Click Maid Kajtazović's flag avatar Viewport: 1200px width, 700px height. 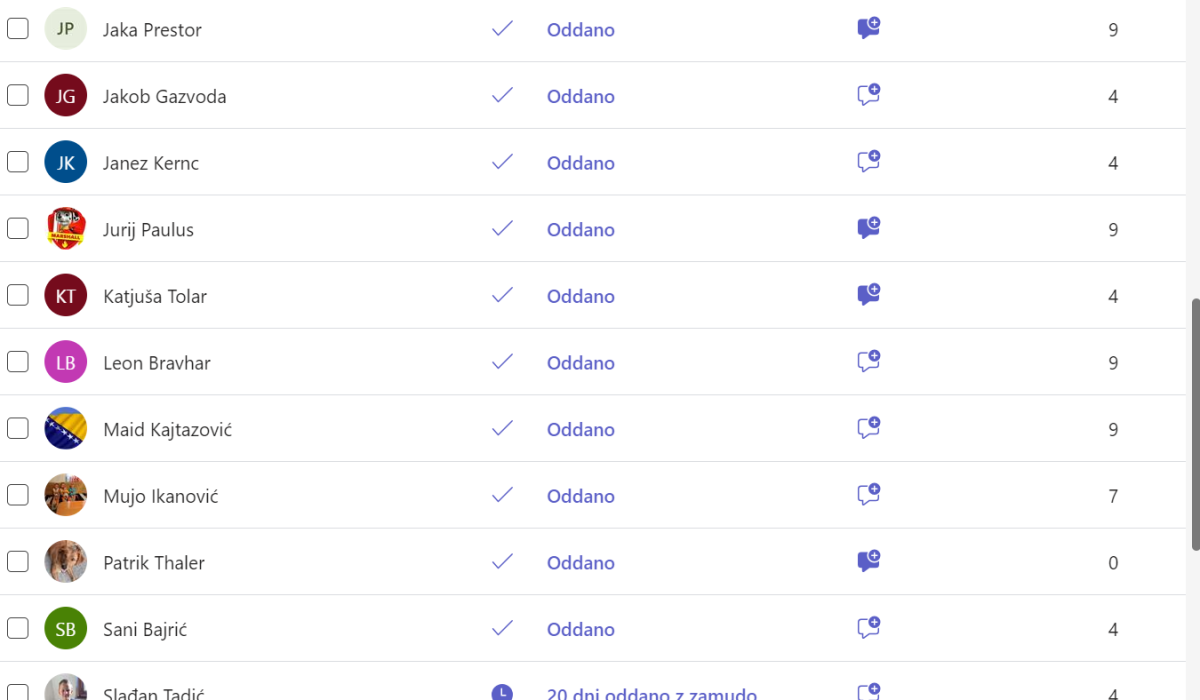(x=66, y=429)
